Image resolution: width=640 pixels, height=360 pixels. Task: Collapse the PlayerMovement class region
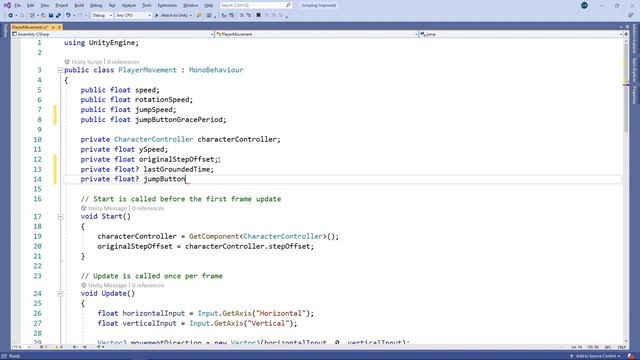tap(60, 70)
